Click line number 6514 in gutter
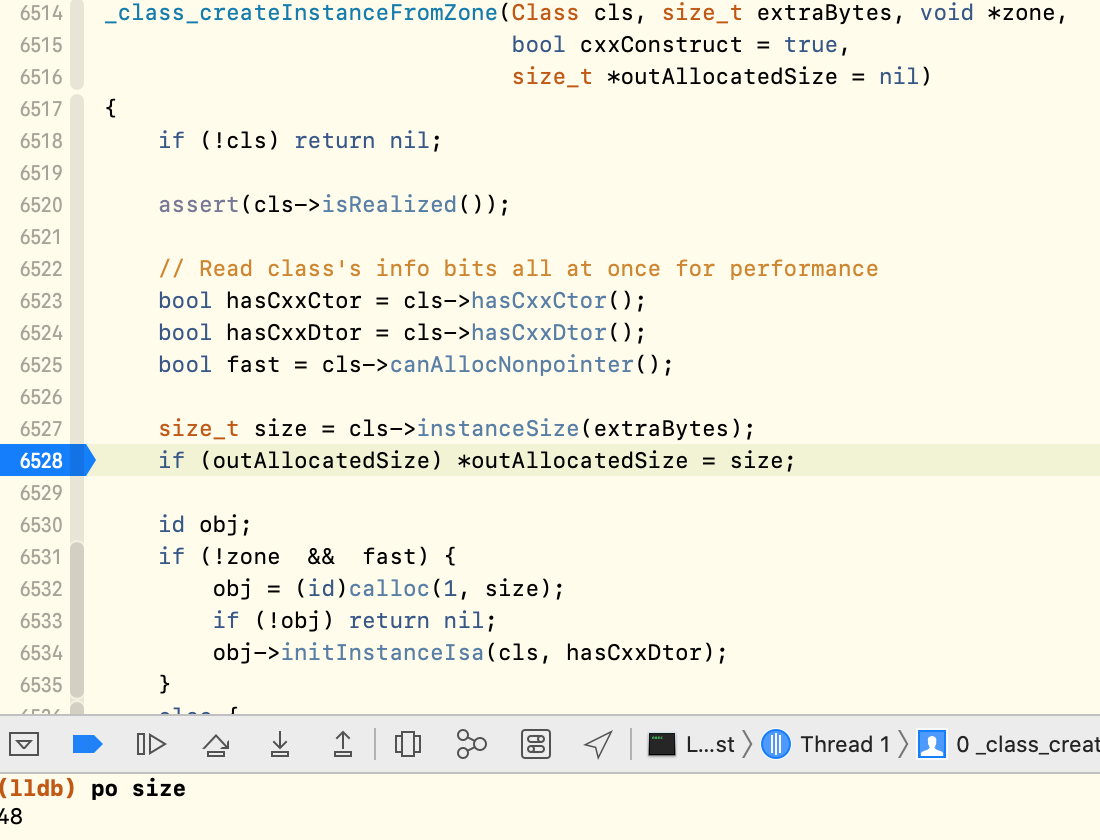 tap(41, 13)
